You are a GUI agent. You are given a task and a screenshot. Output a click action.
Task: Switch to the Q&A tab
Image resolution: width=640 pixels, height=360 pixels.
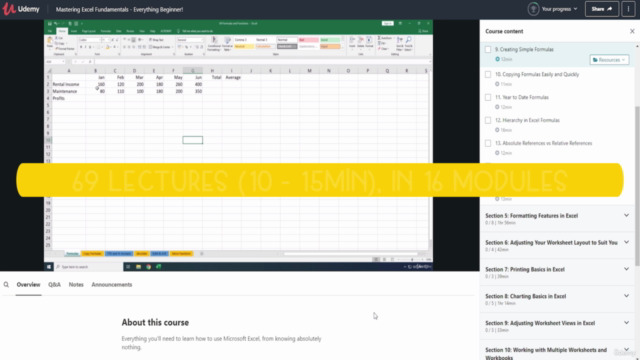54,284
